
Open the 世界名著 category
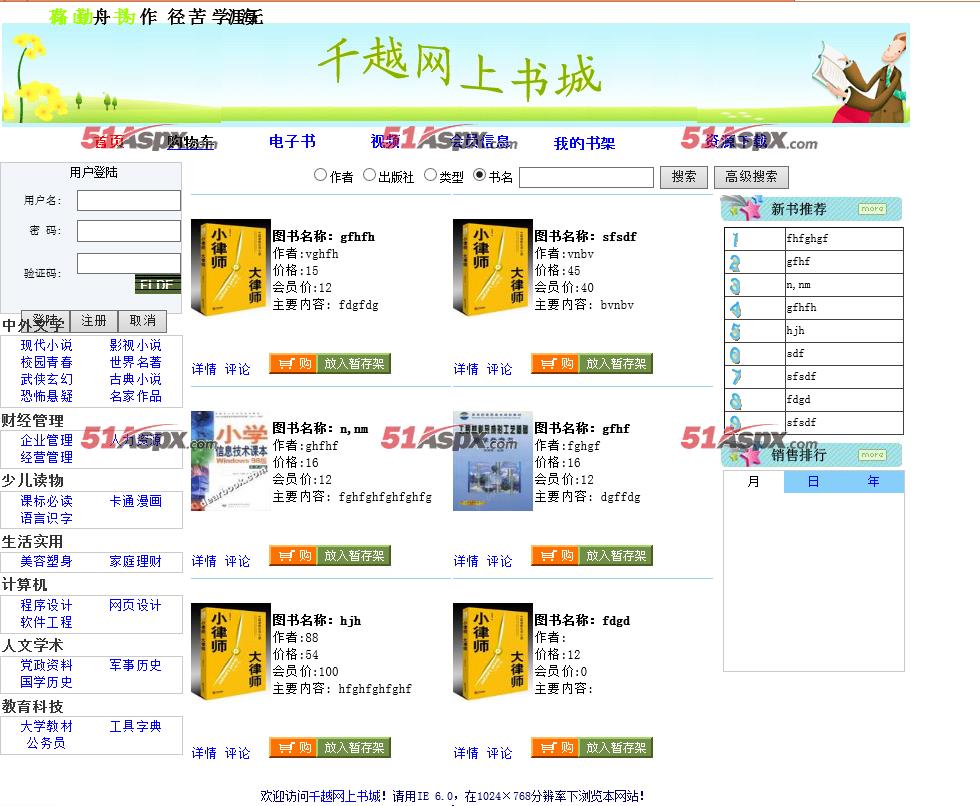(x=135, y=362)
